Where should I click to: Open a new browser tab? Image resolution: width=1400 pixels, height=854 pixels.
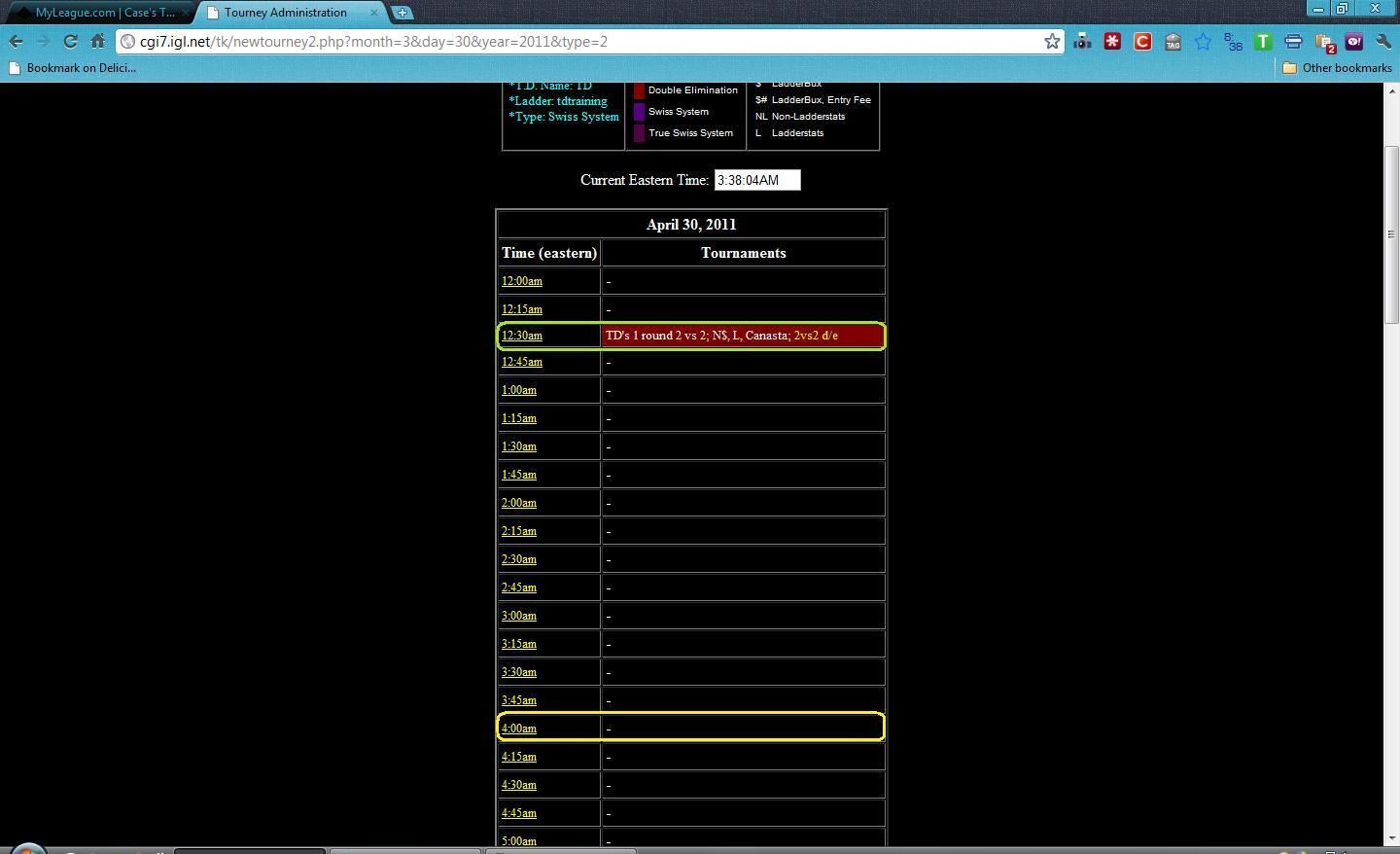click(x=402, y=13)
